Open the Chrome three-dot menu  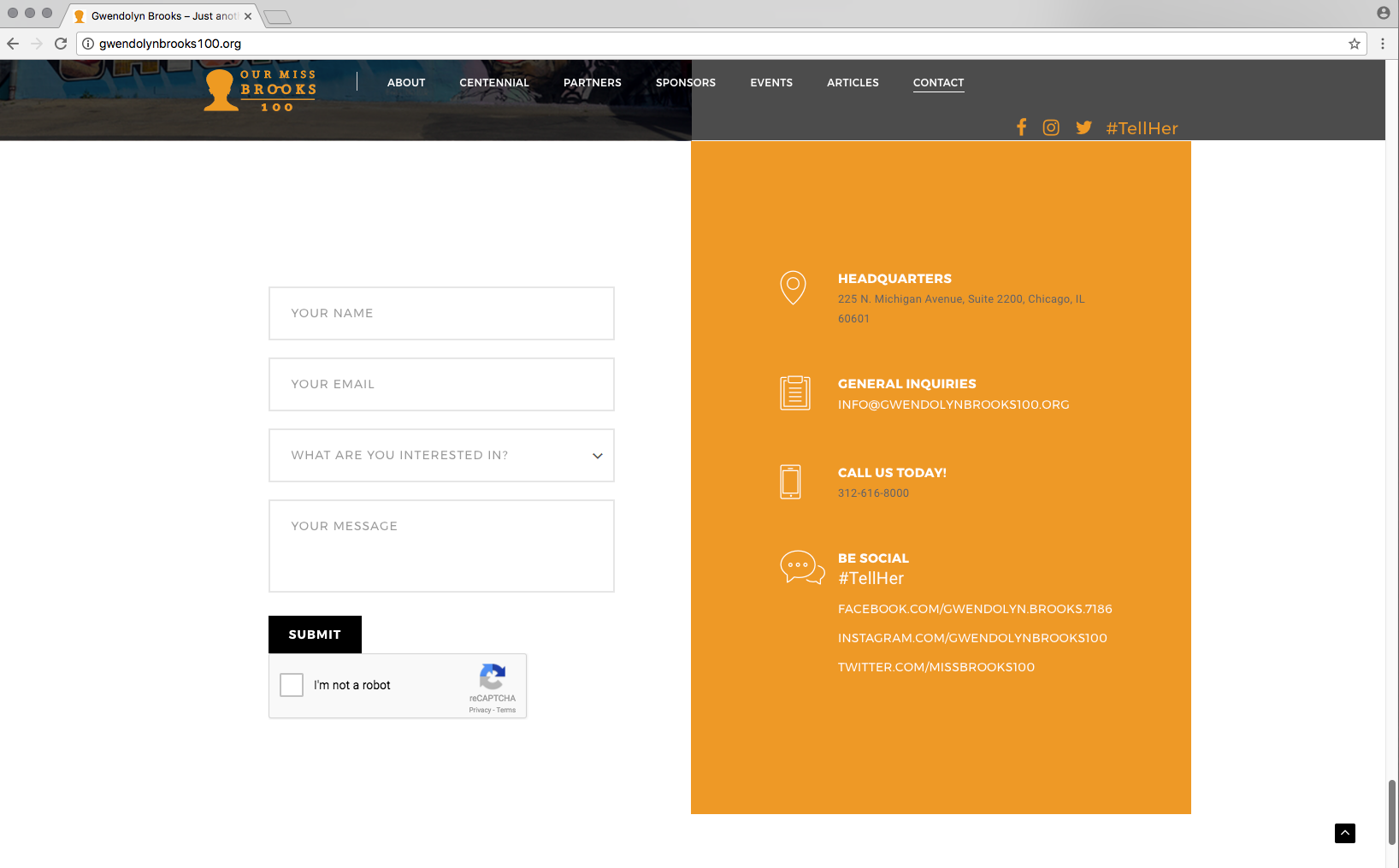[1383, 44]
